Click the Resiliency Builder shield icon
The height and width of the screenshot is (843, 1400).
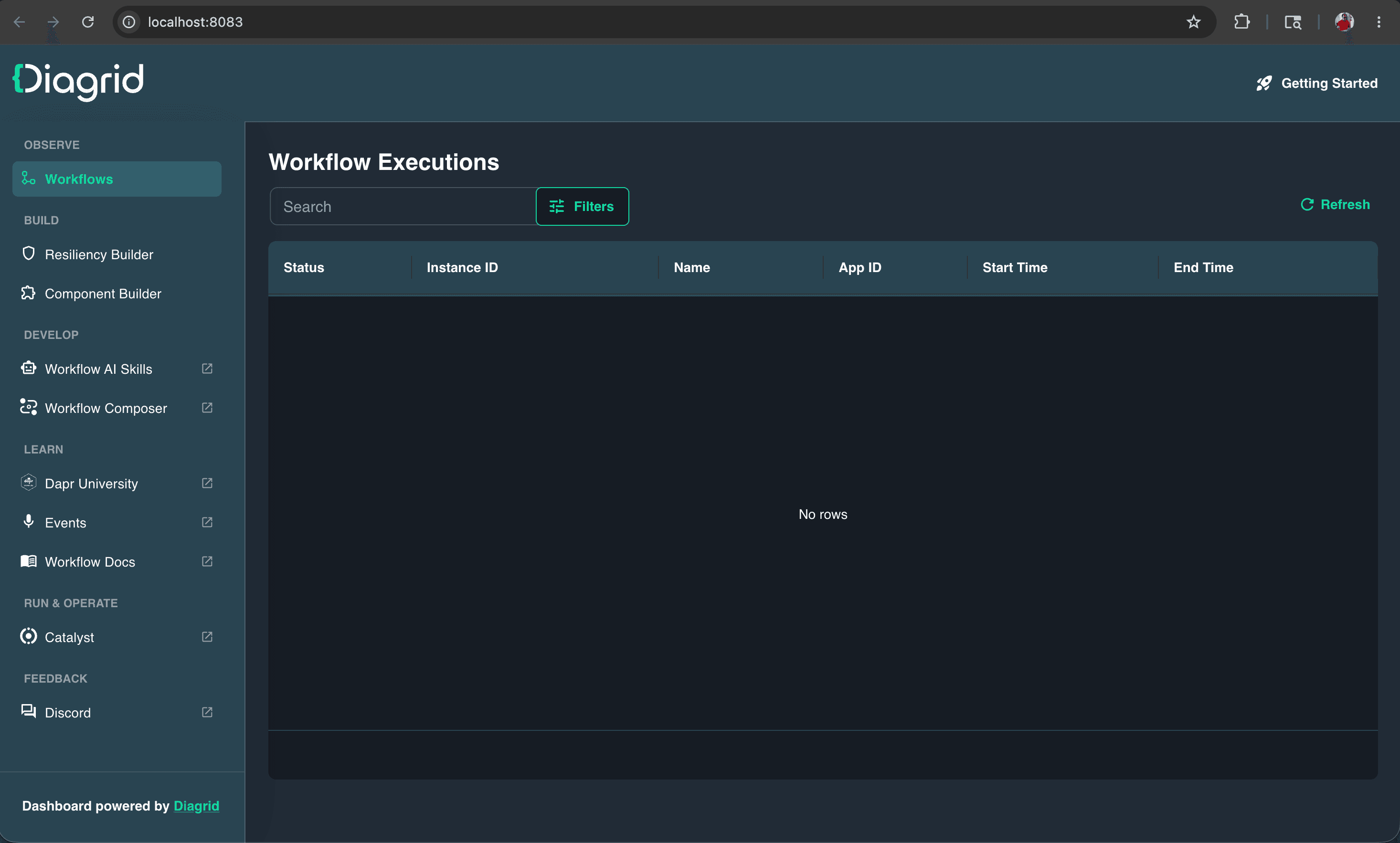(28, 253)
